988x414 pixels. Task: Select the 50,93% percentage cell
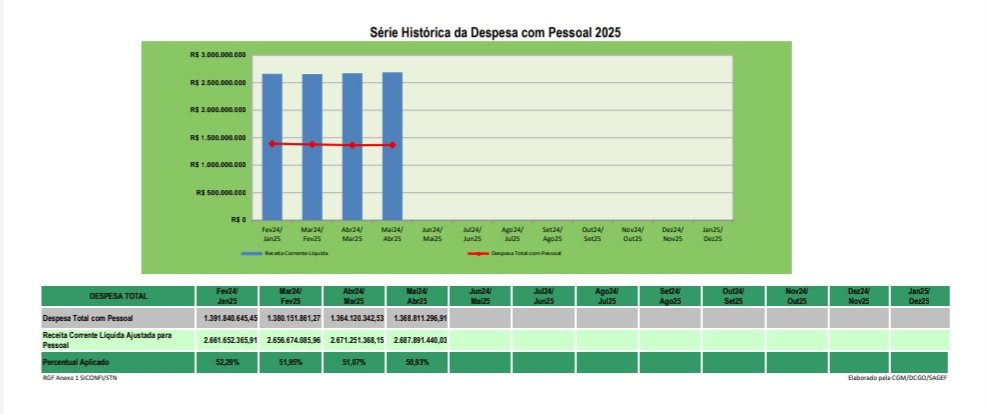coord(415,361)
